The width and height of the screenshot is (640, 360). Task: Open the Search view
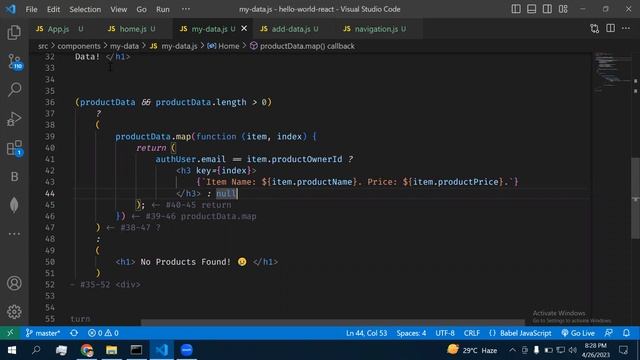[14, 89]
